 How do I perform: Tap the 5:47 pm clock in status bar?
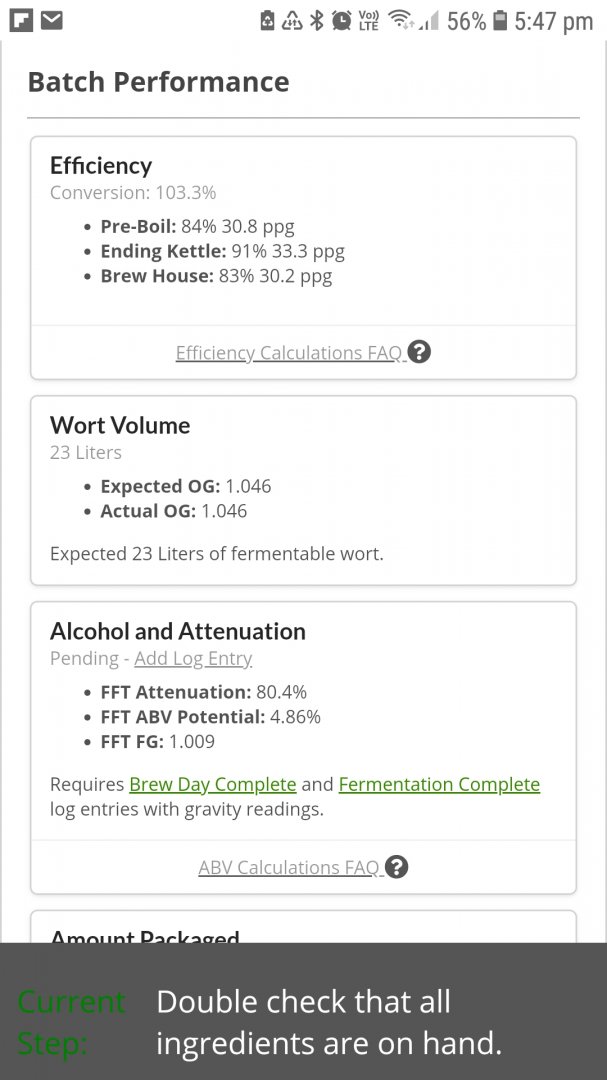553,21
